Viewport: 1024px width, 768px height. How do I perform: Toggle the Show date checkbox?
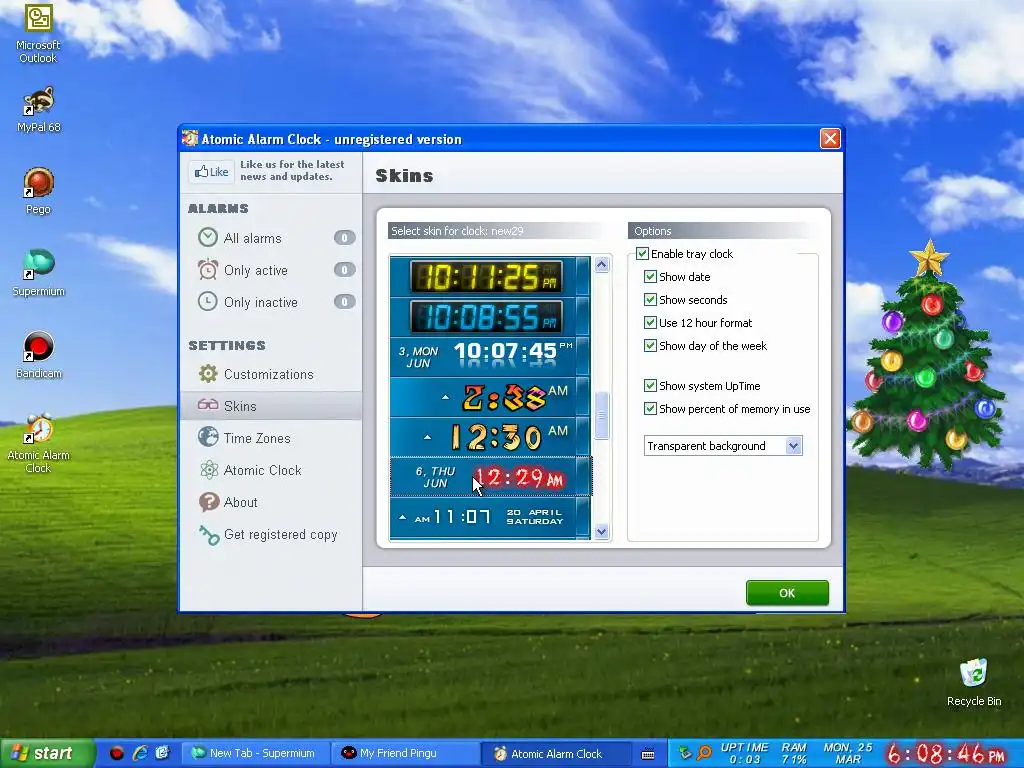(650, 276)
